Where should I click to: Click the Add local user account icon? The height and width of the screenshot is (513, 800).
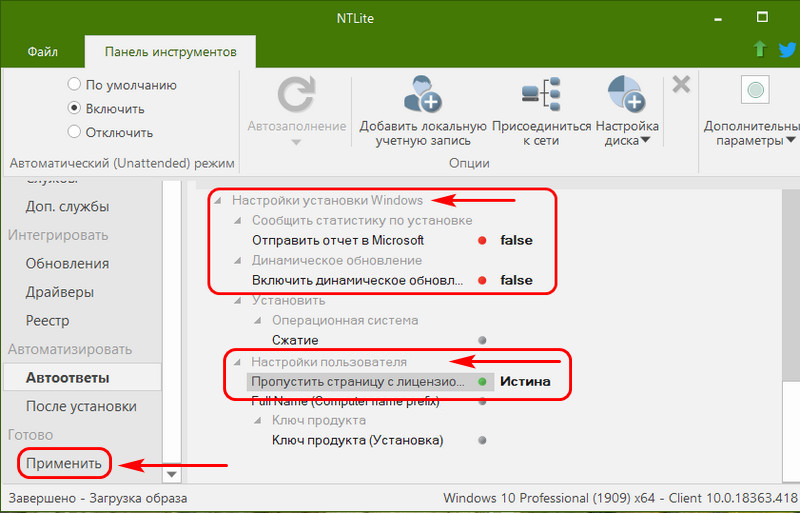pos(422,94)
